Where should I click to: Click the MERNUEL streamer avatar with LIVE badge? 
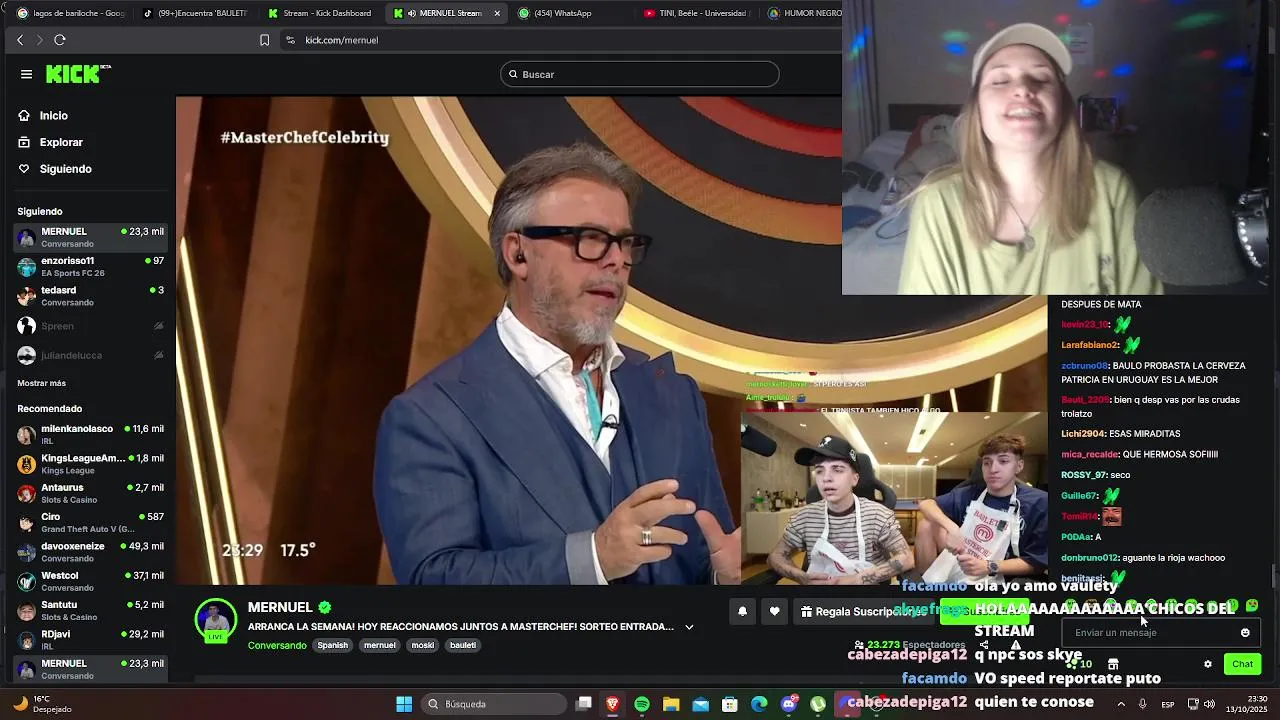(216, 620)
